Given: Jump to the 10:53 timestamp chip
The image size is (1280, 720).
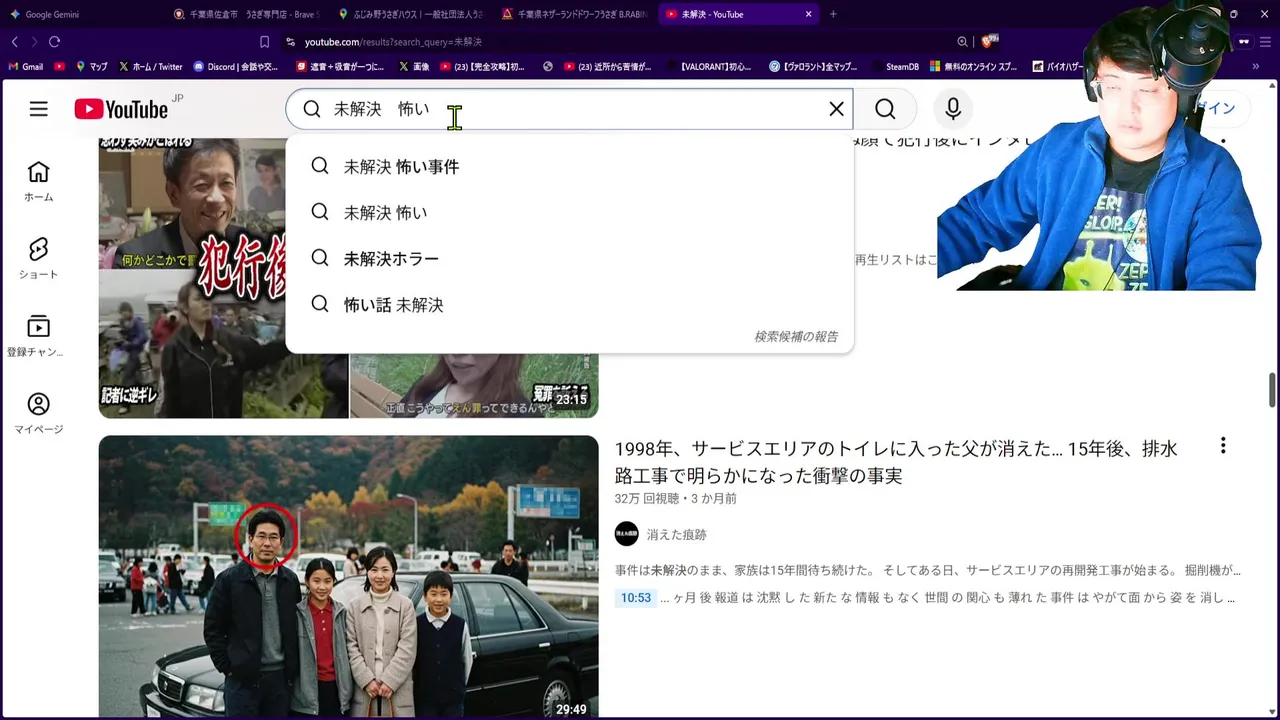Looking at the screenshot, I should click(635, 598).
